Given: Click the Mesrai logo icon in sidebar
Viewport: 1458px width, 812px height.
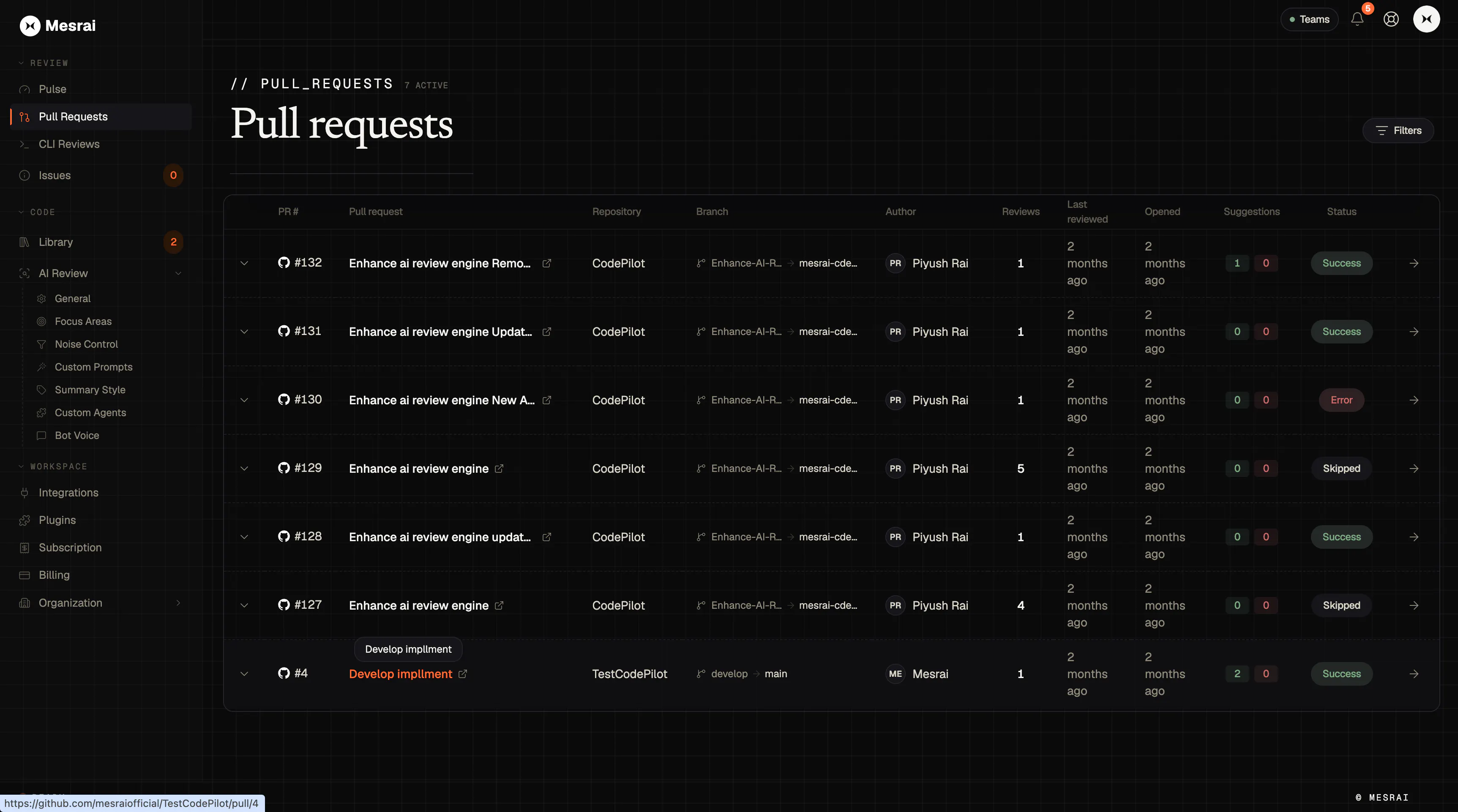Looking at the screenshot, I should pyautogui.click(x=30, y=25).
